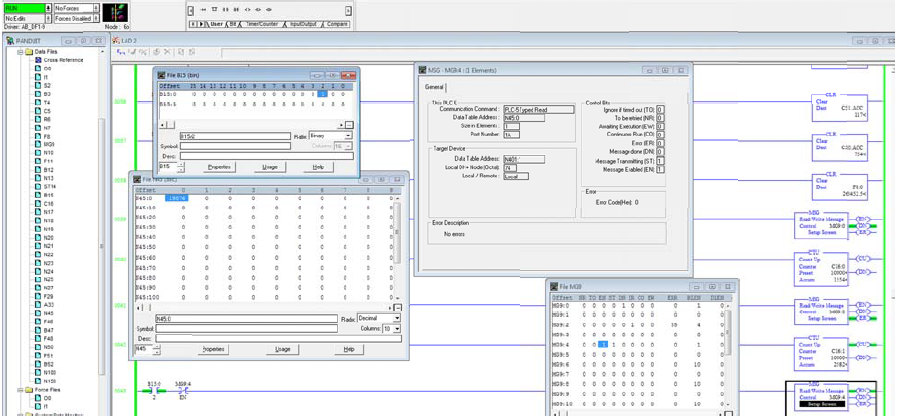
Task: Click the File B15 window title icon
Action: (162, 75)
